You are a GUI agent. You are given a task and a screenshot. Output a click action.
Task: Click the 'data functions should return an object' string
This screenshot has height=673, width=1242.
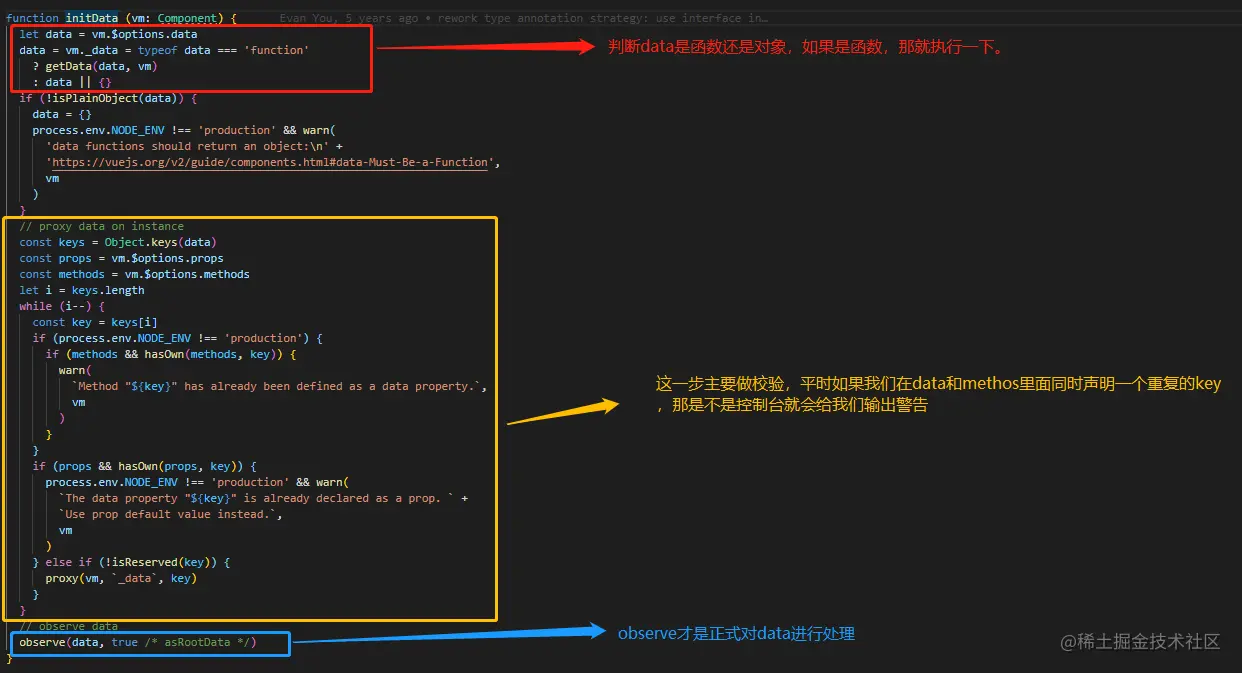[x=190, y=146]
